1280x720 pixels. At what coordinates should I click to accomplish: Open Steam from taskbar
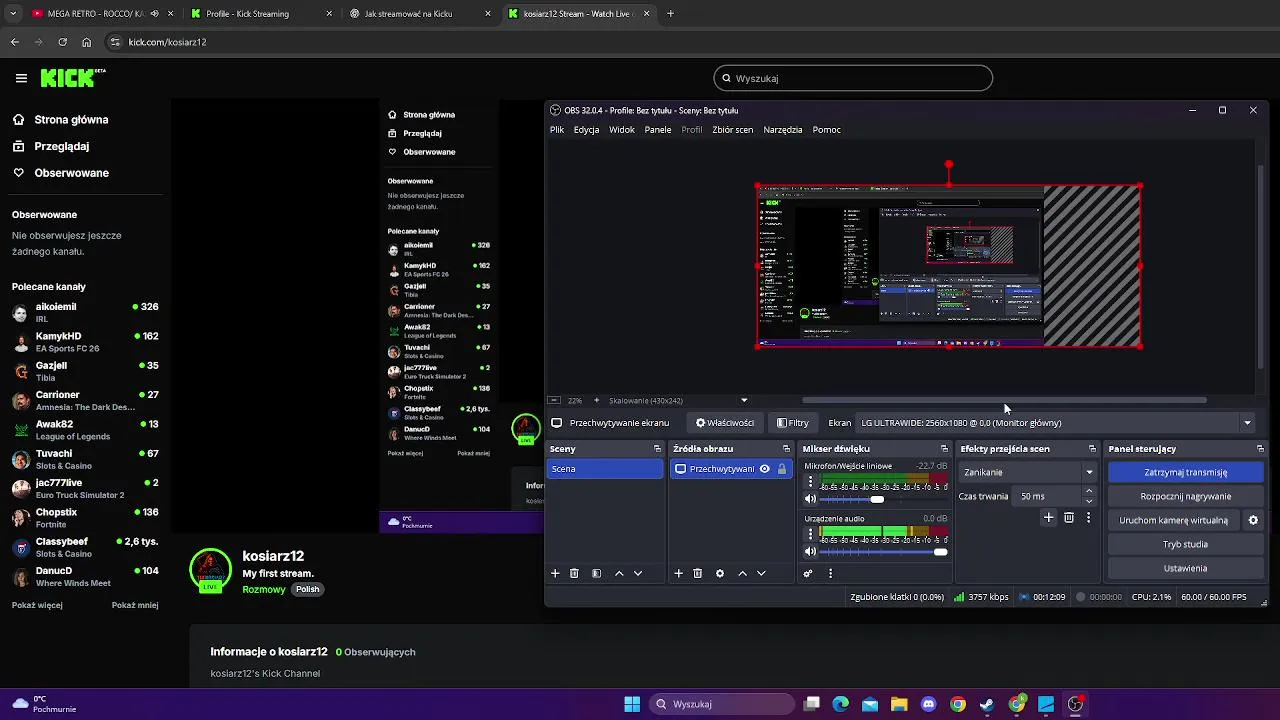tap(987, 704)
